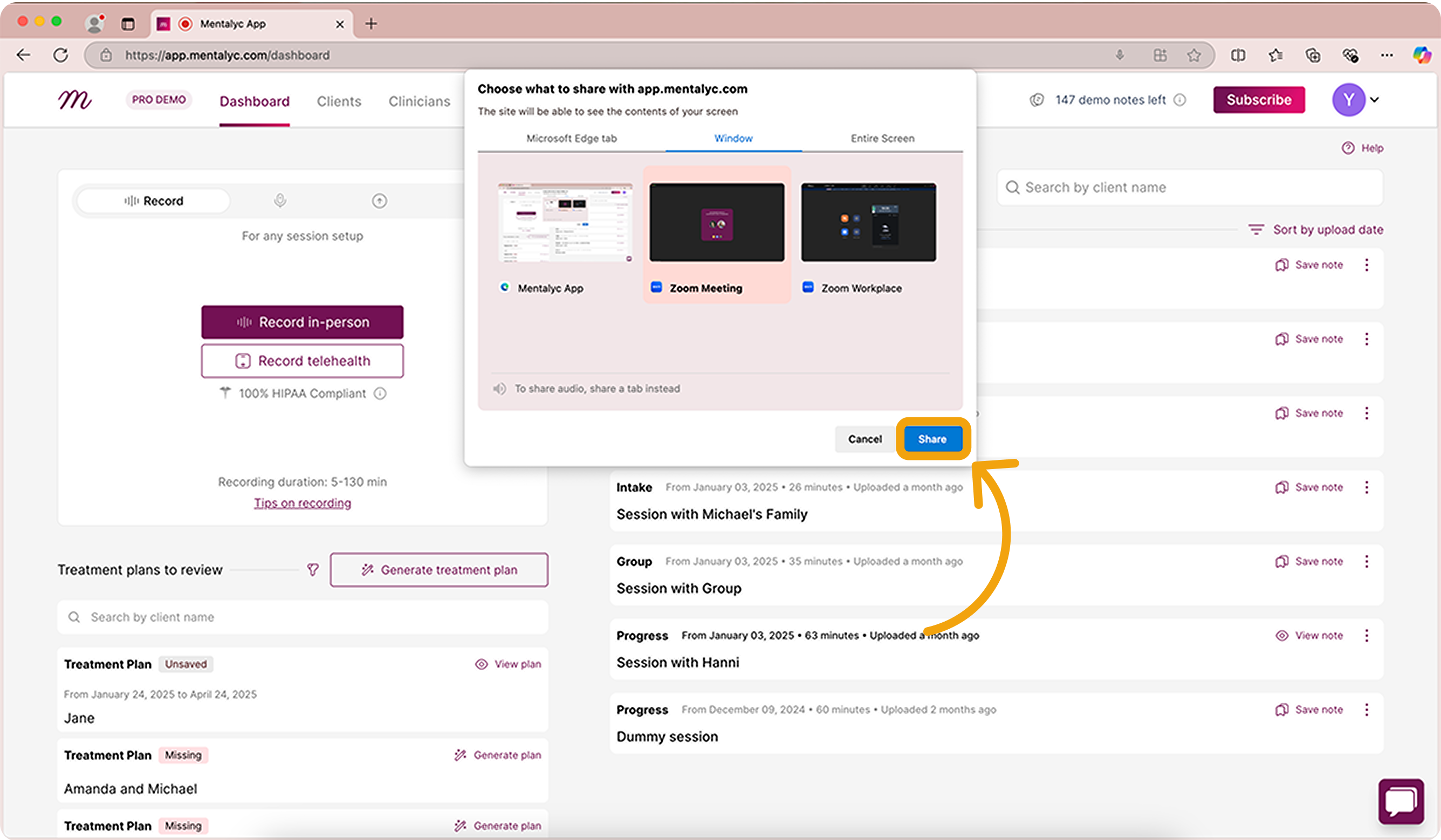Screen dimensions: 1441x840
Task: Open the Tips on recording link
Action: pos(303,503)
